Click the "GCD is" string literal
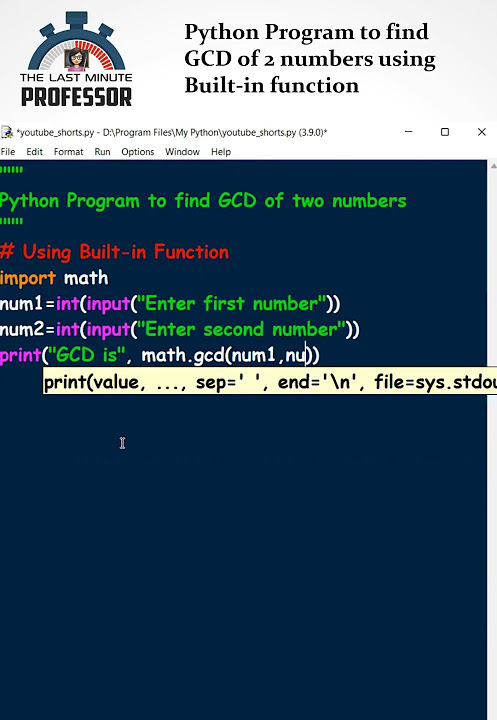497x720 pixels. click(87, 354)
